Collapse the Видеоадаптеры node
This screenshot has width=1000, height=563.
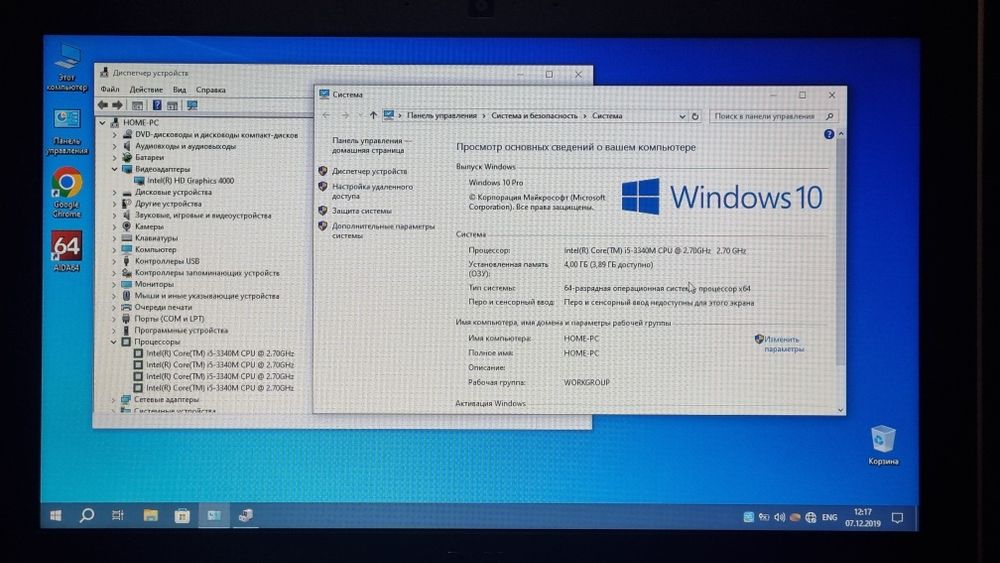coord(114,169)
